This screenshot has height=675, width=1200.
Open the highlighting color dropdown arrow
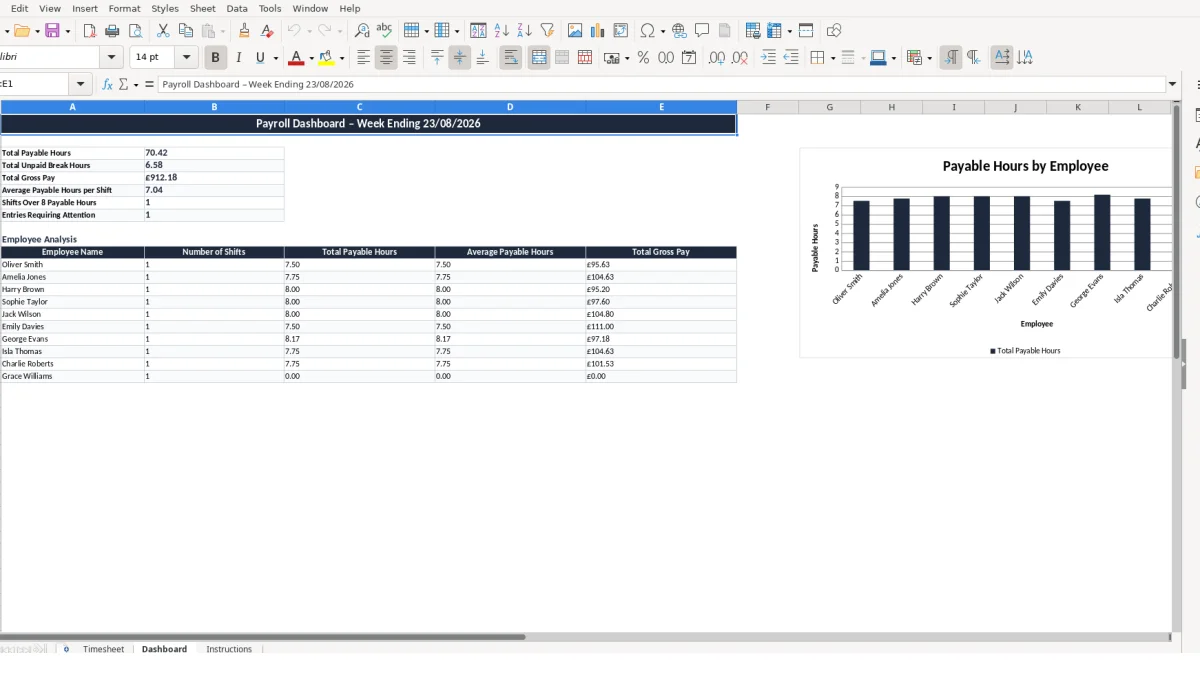[x=342, y=58]
